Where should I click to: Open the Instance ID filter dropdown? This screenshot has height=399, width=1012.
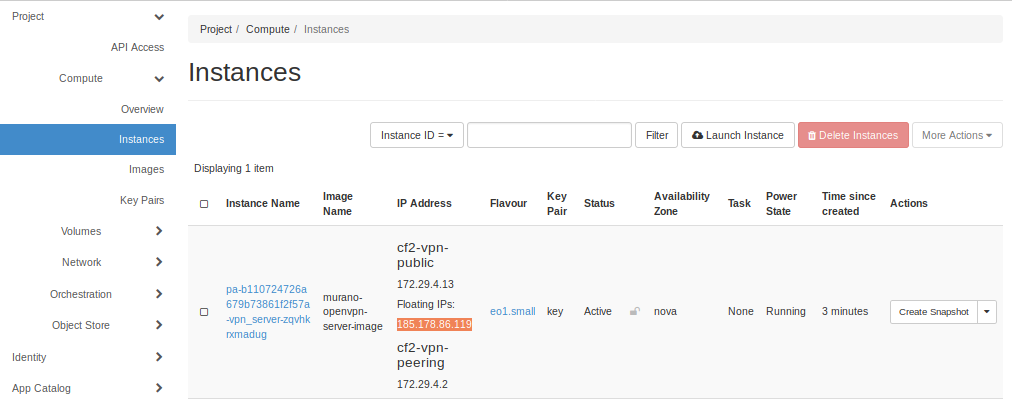[417, 135]
